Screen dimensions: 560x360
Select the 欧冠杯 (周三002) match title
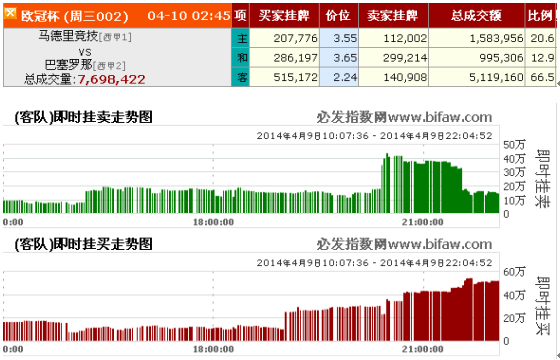(75, 16)
